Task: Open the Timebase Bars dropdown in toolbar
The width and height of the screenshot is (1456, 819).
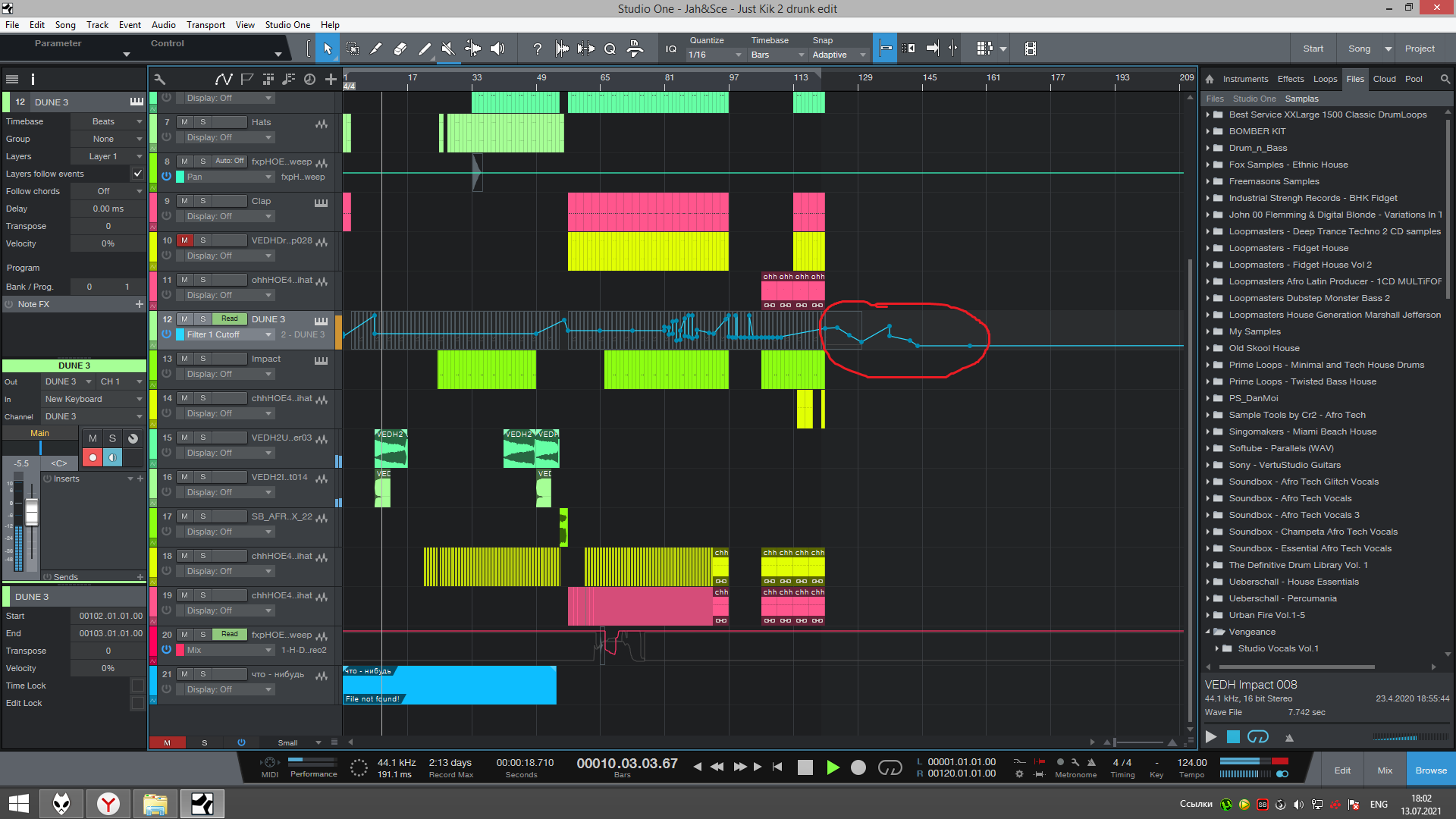Action: coord(777,55)
